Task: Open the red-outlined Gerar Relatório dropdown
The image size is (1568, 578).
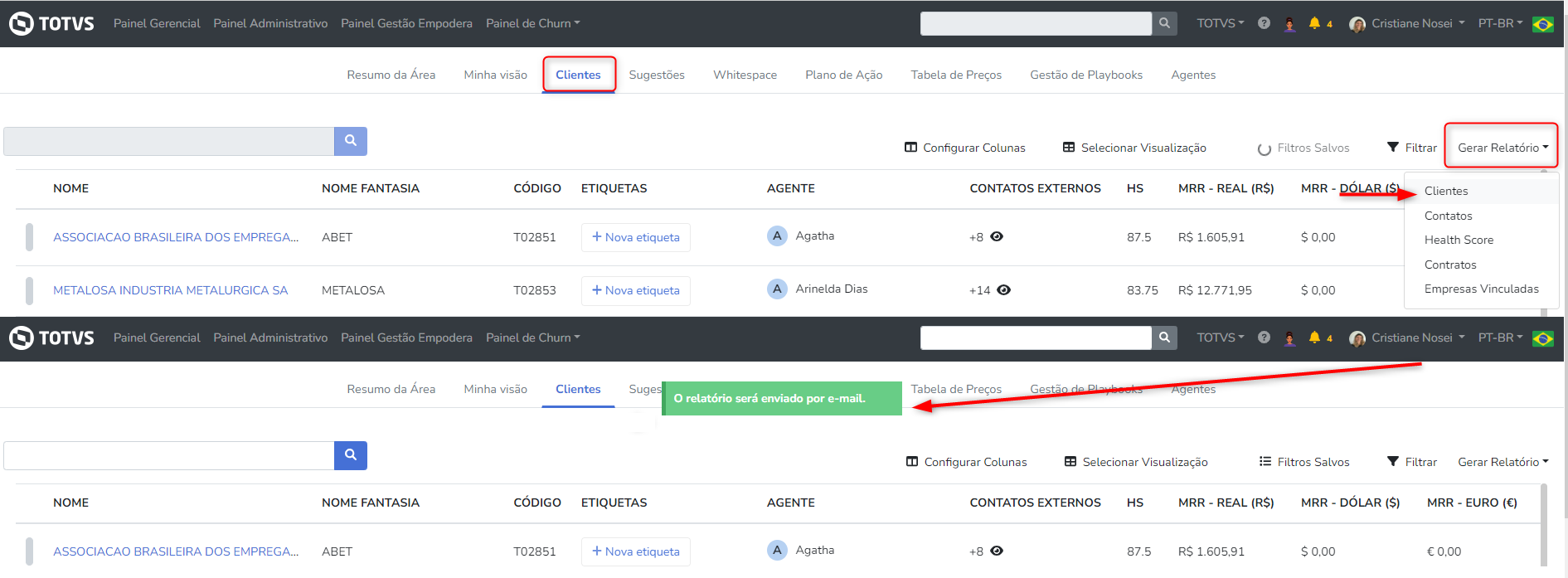Action: tap(1502, 148)
